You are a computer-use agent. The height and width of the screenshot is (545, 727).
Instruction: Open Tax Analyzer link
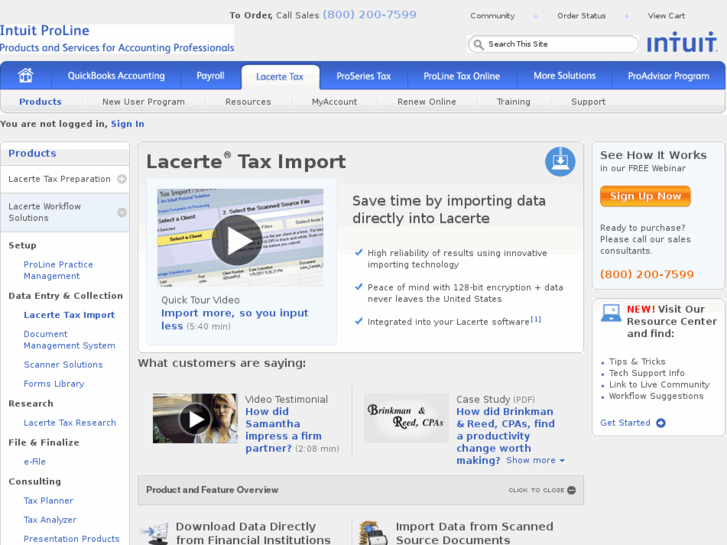coord(50,520)
